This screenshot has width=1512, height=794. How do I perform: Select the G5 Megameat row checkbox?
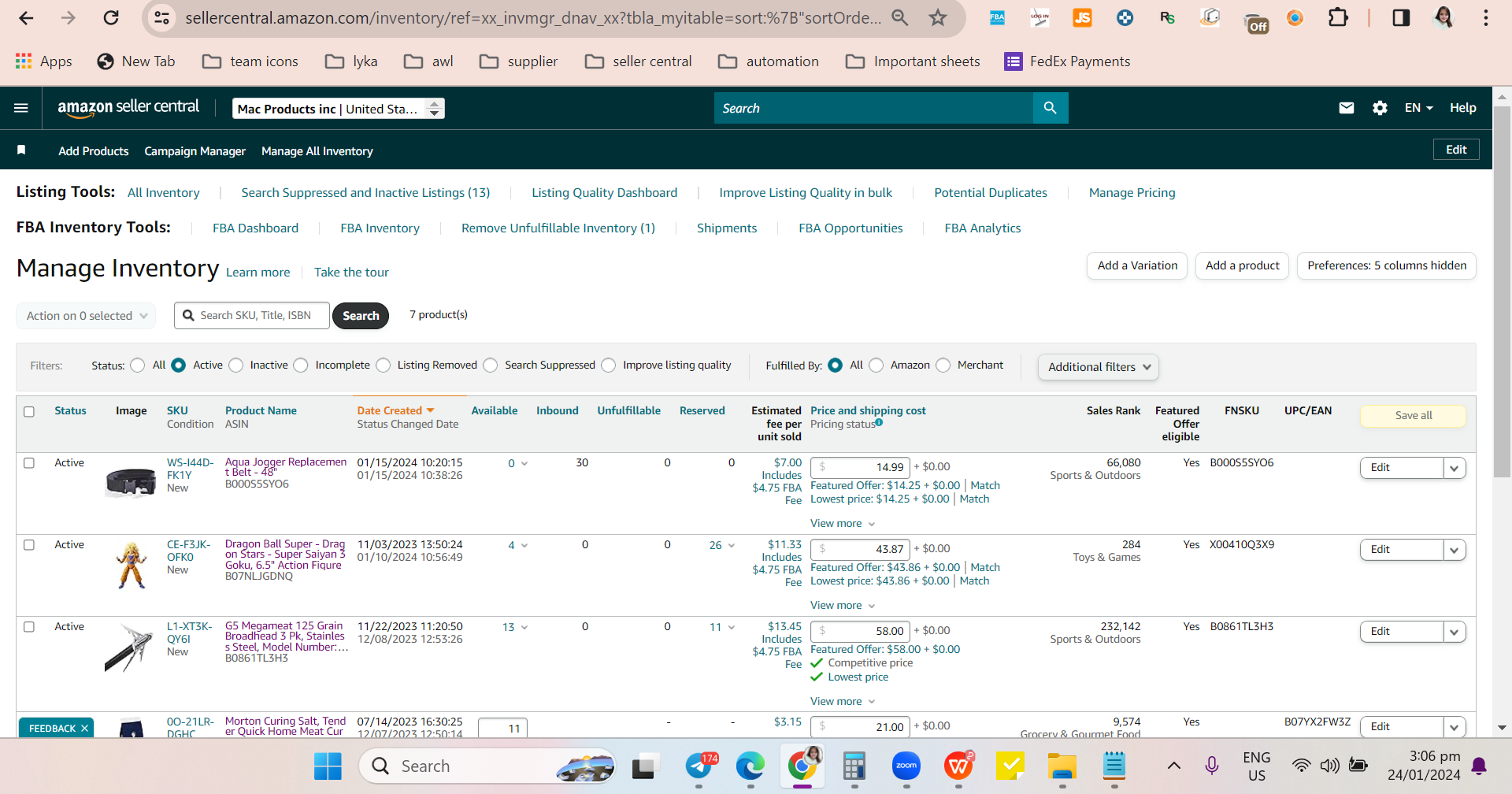(29, 627)
